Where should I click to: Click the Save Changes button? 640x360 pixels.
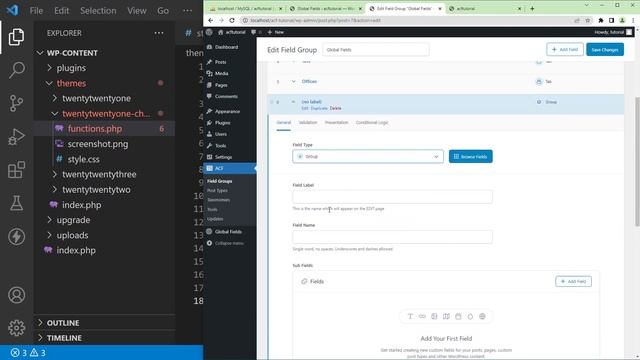click(x=604, y=49)
